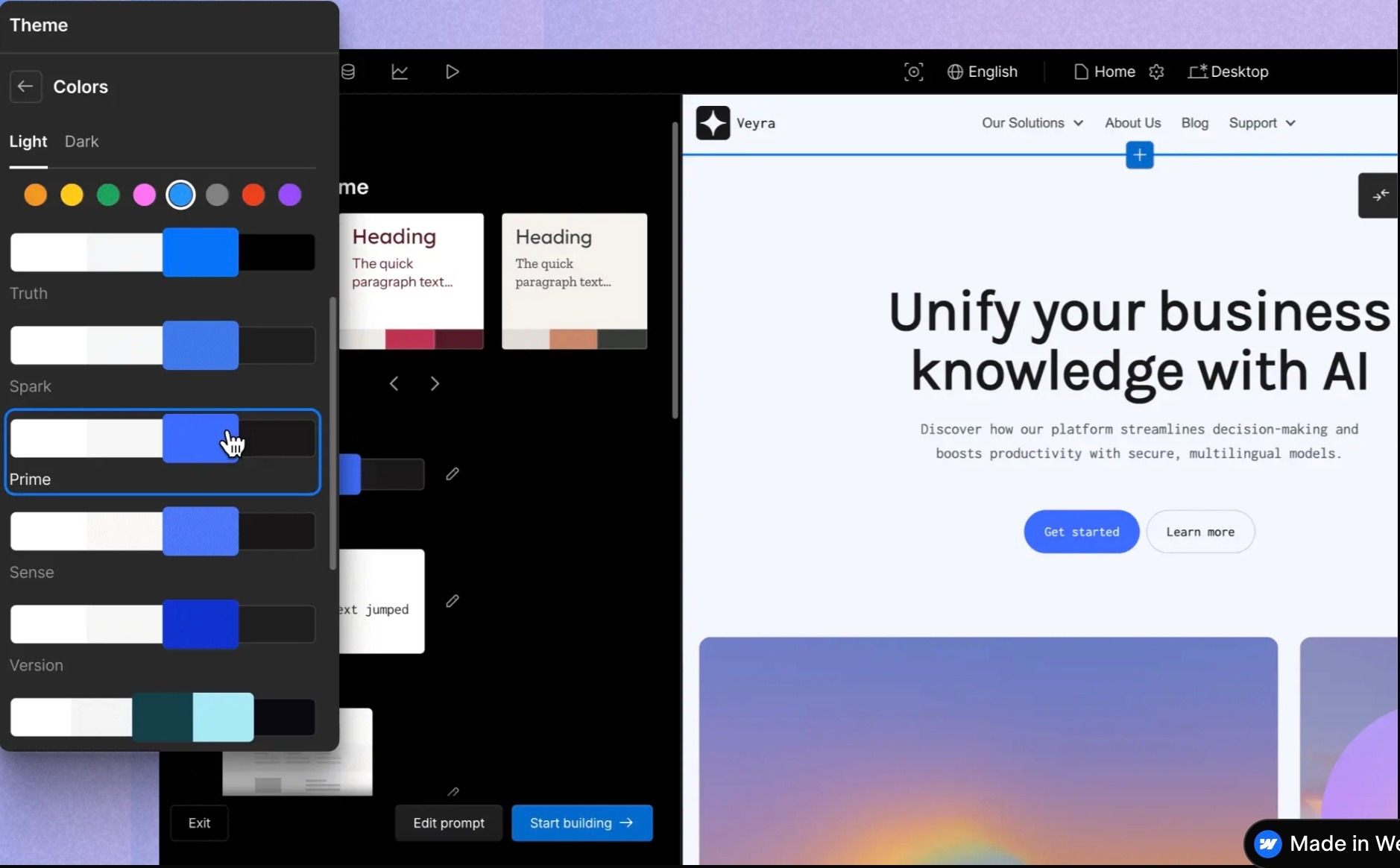The height and width of the screenshot is (868, 1400).
Task: Switch the Desktop breakpoint selector
Action: coord(1229,72)
